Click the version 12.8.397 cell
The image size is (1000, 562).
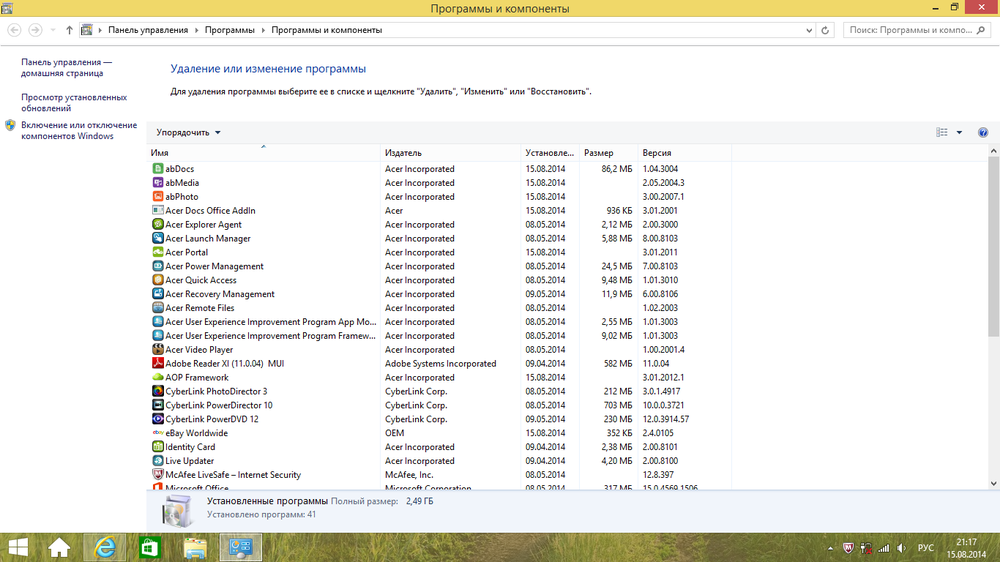(658, 475)
